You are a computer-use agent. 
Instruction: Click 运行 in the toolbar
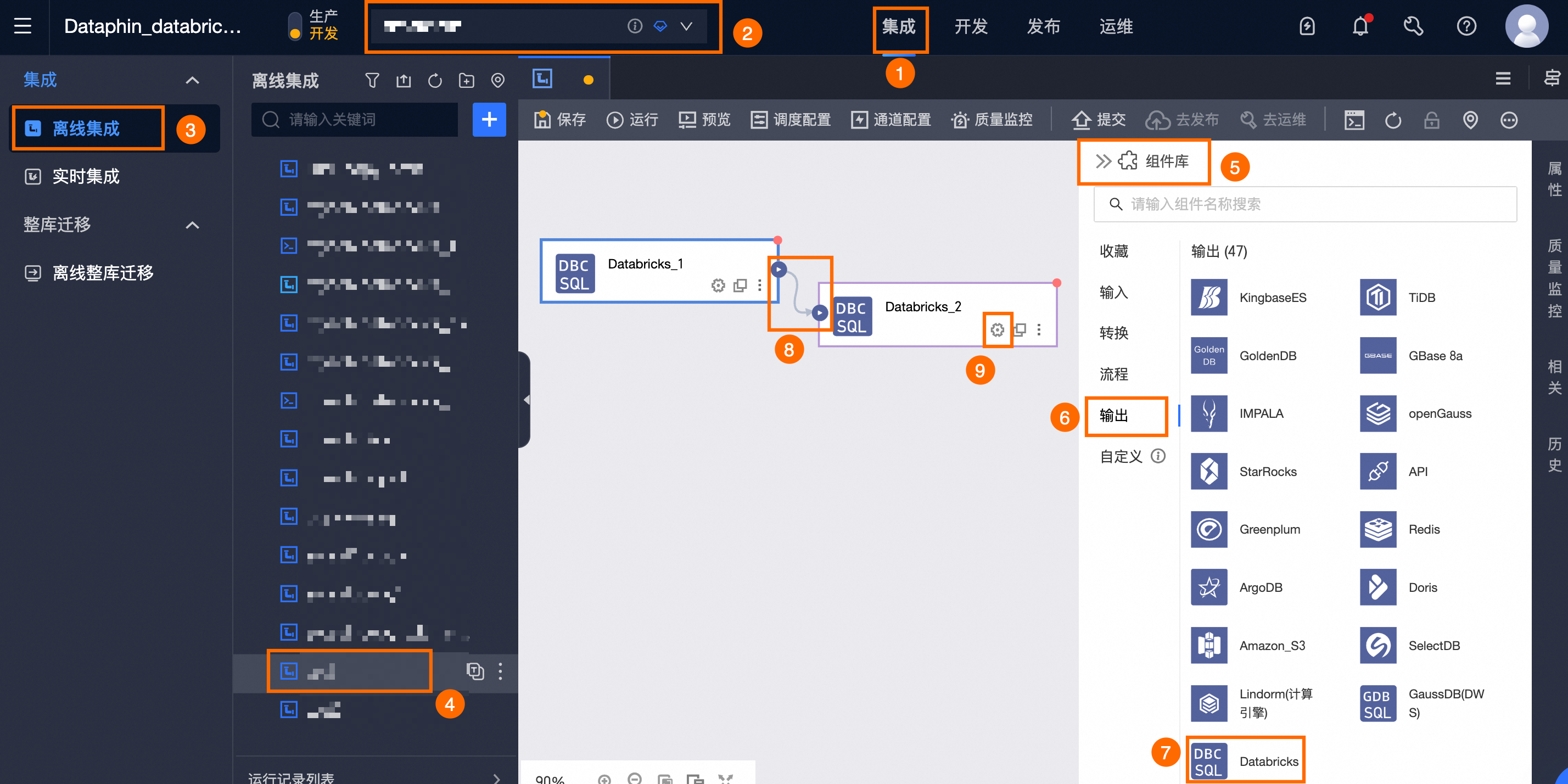[x=632, y=120]
